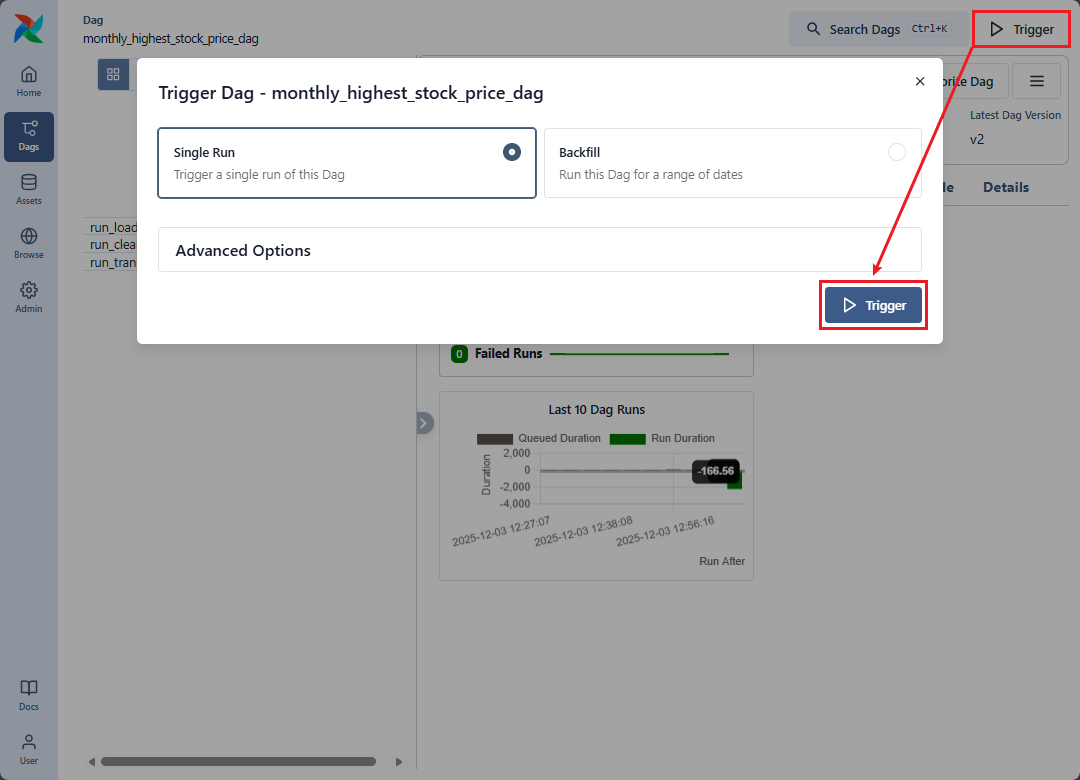The width and height of the screenshot is (1080, 780).
Task: Open the Browse sidebar menu
Action: (28, 243)
